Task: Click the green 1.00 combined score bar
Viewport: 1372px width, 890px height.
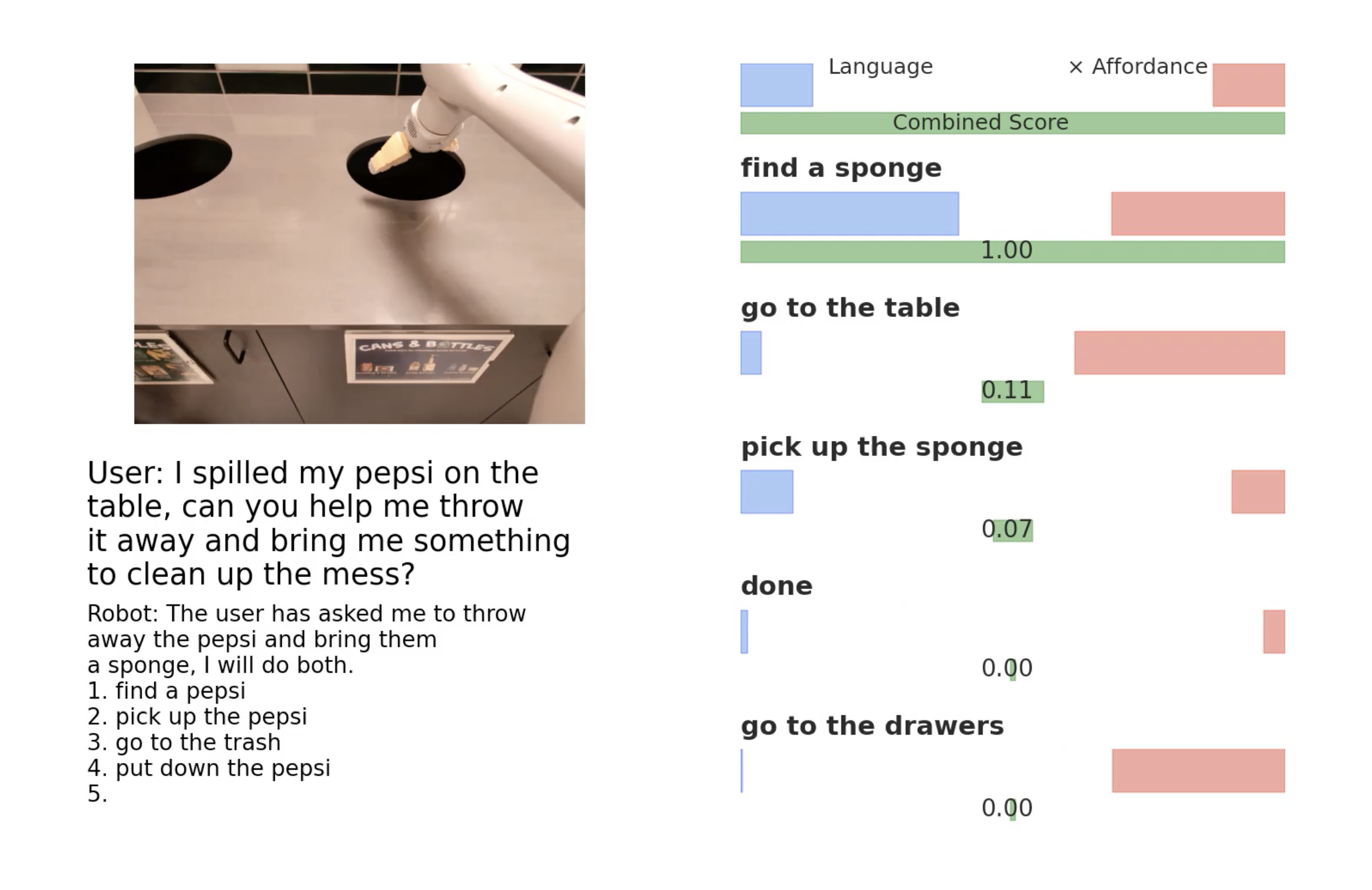Action: coord(1012,252)
